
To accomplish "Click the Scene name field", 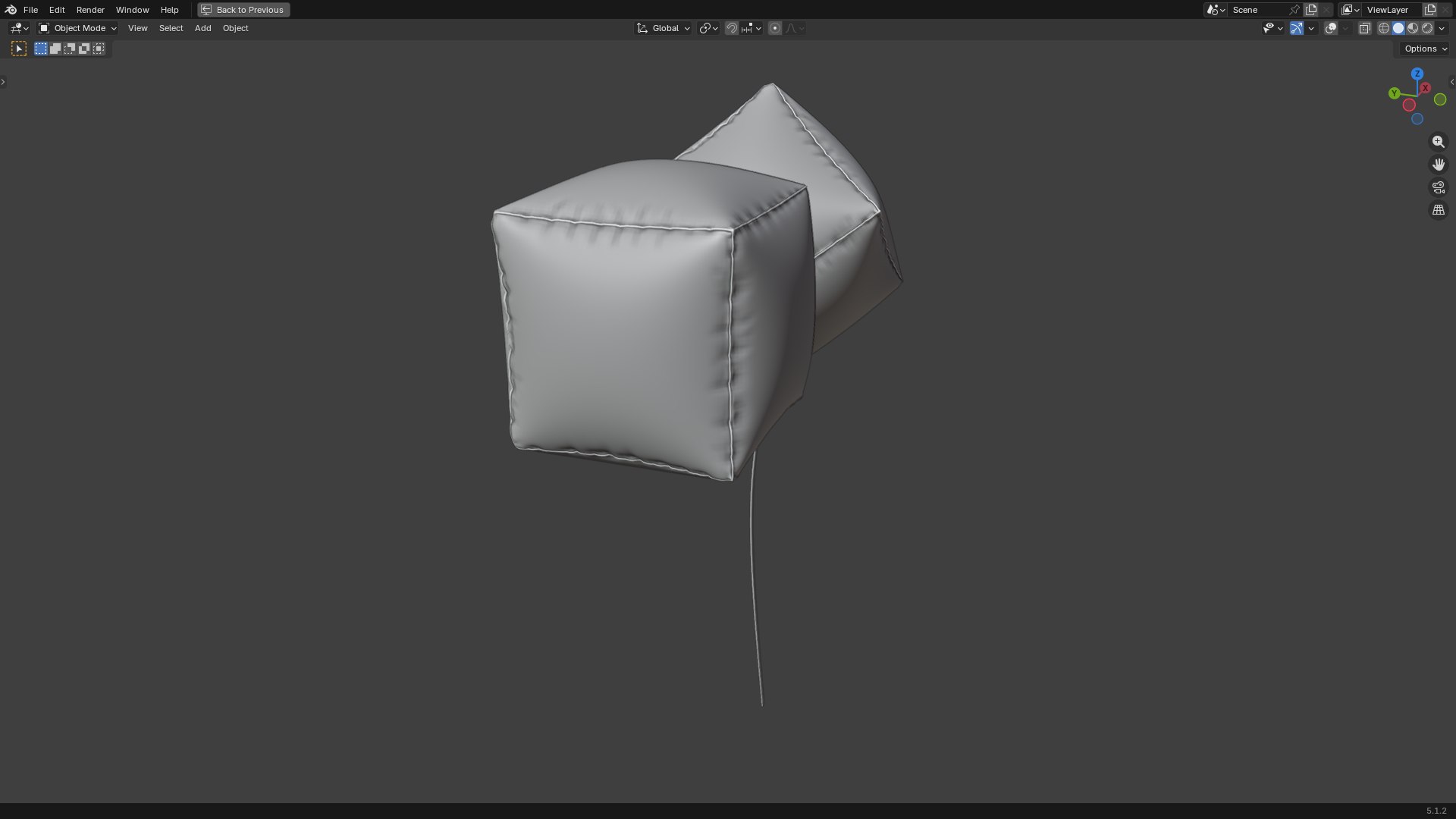I will pos(1257,10).
